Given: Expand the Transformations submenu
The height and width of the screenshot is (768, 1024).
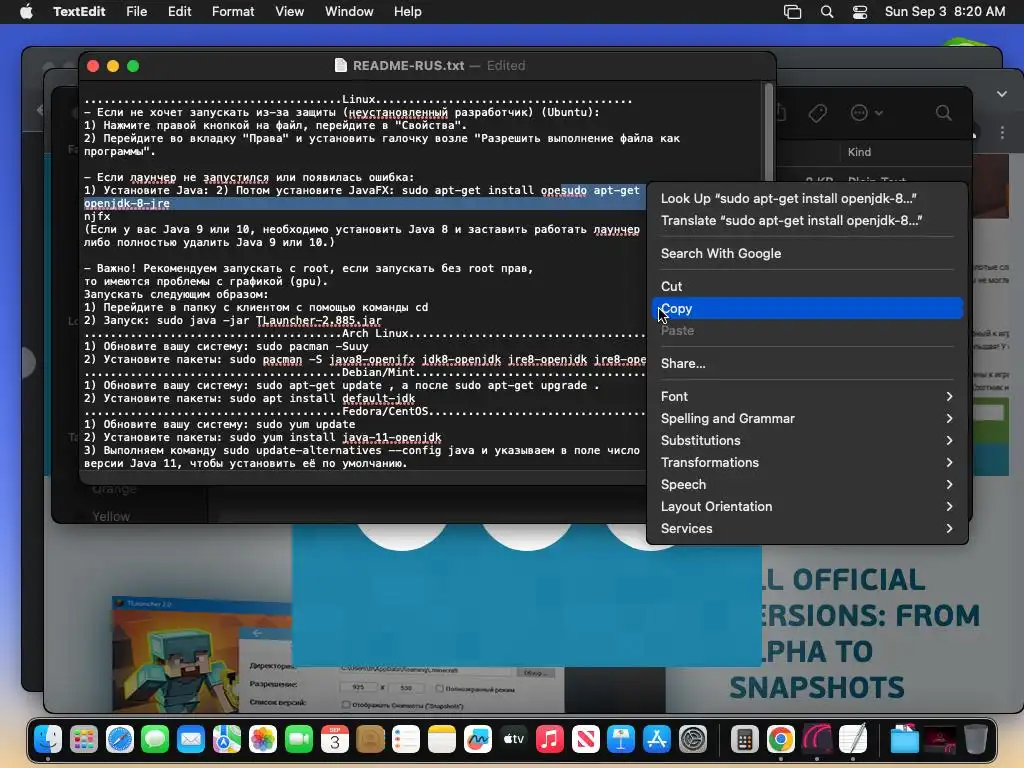Looking at the screenshot, I should (x=807, y=462).
